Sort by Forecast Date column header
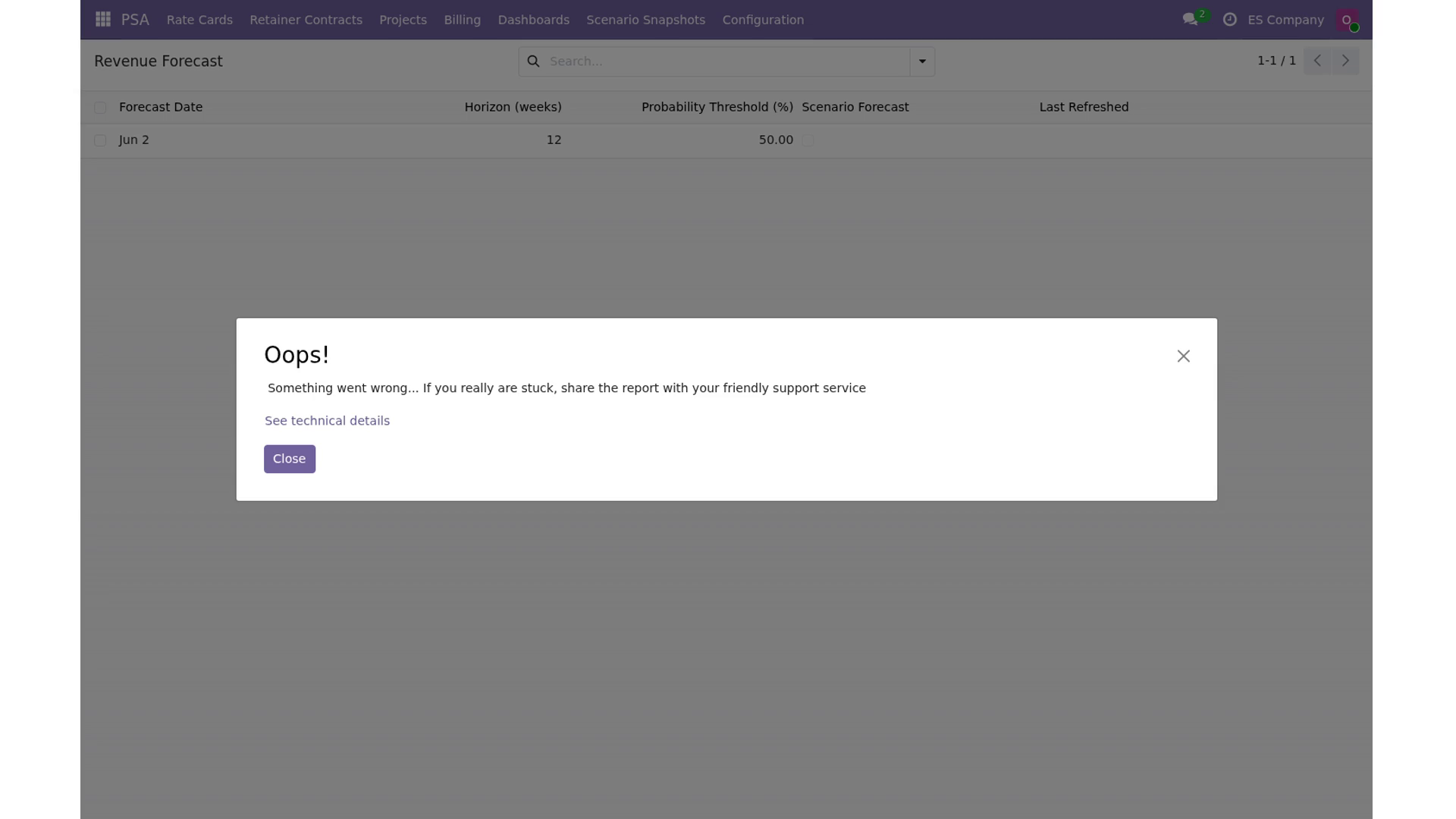Viewport: 1456px width, 819px height. (161, 107)
